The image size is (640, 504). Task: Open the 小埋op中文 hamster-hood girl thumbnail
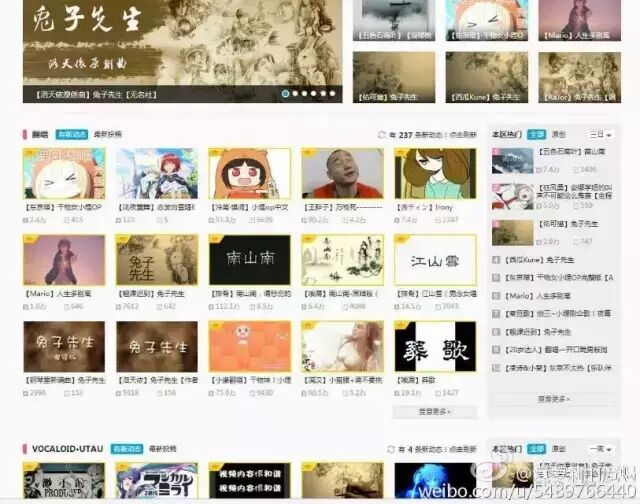(250, 173)
